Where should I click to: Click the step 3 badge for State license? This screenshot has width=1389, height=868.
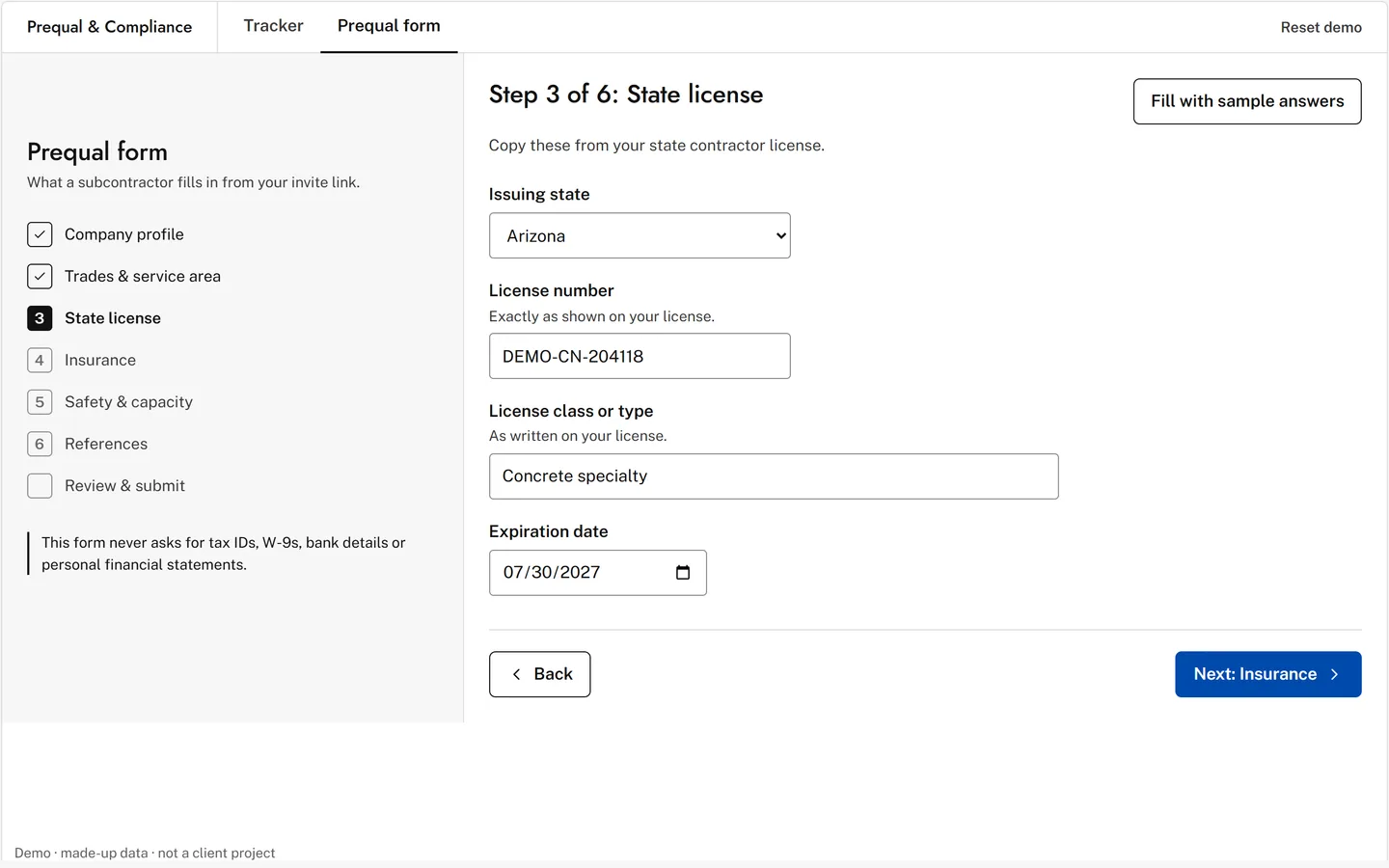[40, 318]
